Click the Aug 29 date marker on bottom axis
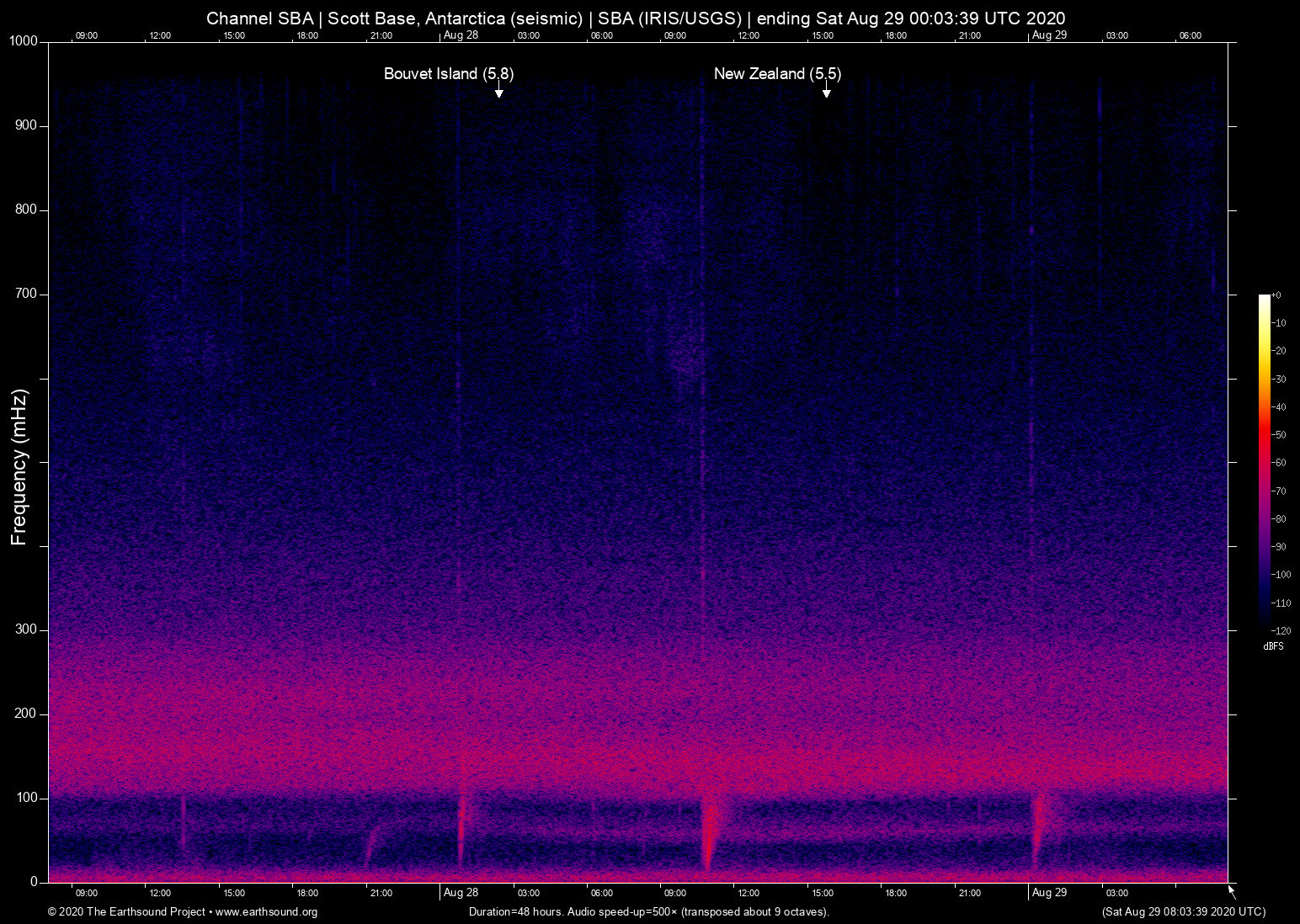Viewport: 1300px width, 924px height. click(x=1049, y=893)
